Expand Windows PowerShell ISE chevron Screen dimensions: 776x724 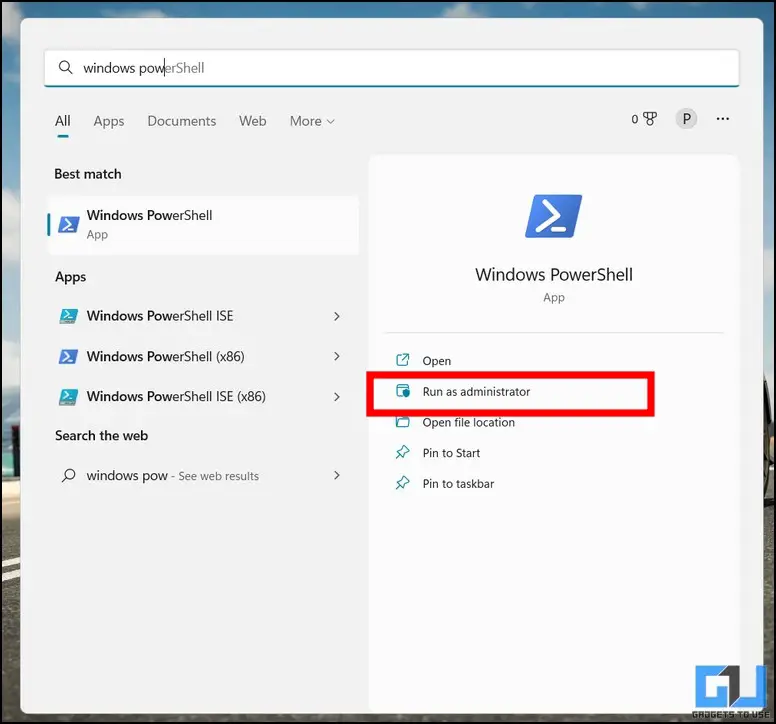coord(337,316)
